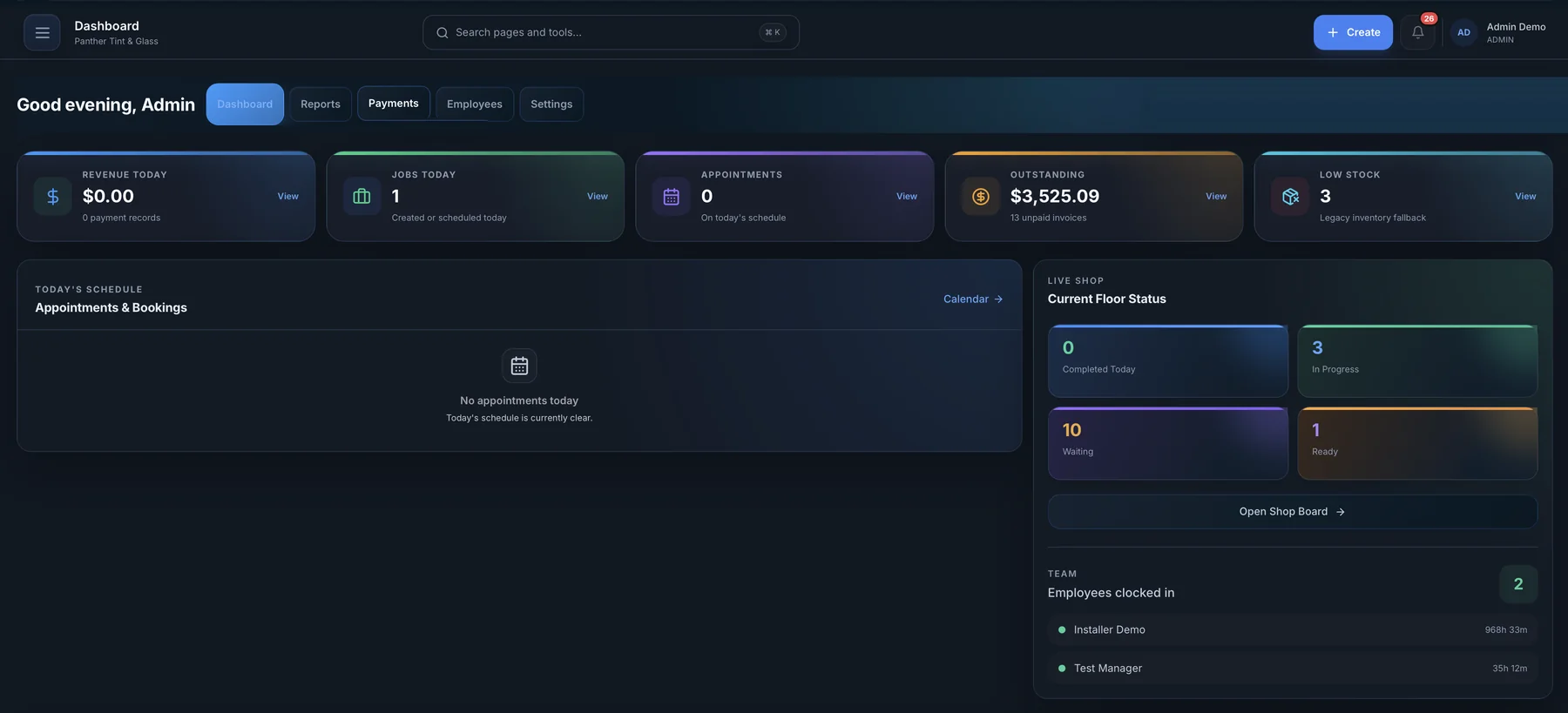
Task: Click the 'Legacy inventory fallback' text
Action: 1373,218
